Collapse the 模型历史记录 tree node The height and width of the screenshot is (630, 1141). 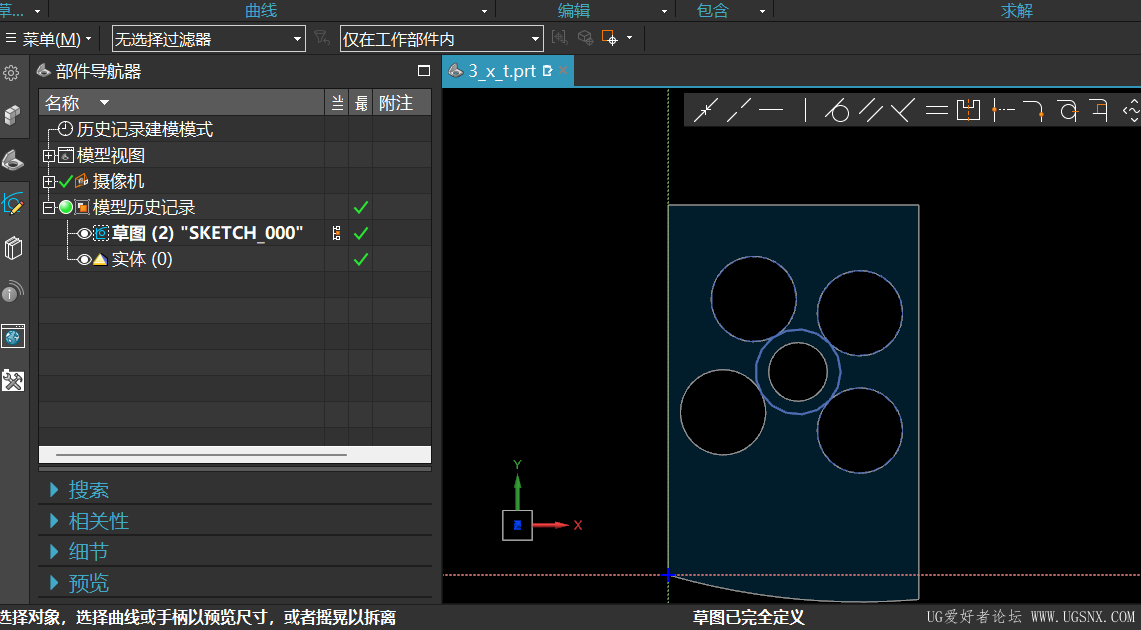[x=49, y=208]
